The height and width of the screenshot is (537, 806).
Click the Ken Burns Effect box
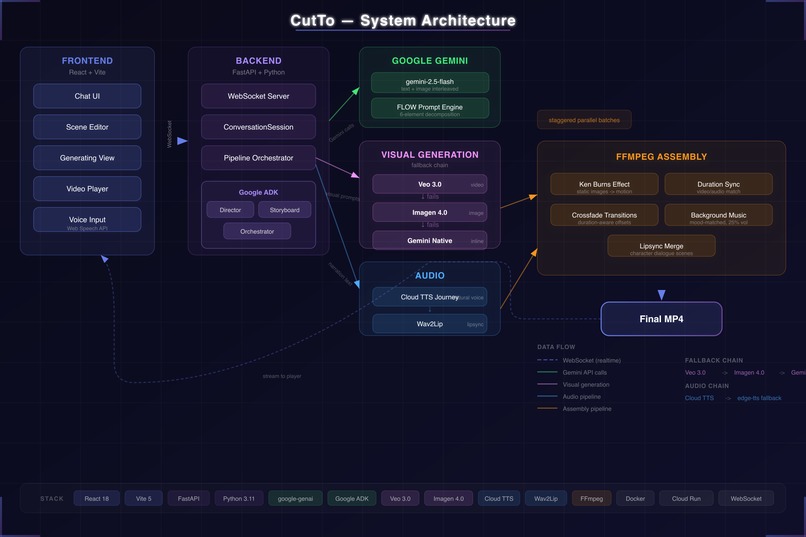point(604,184)
